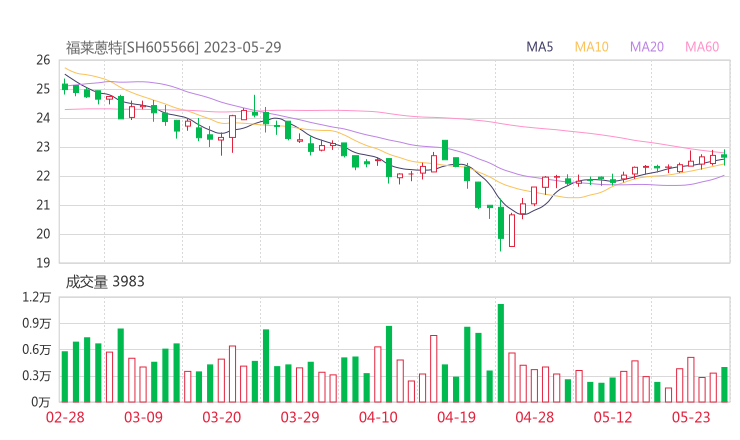
Task: Click the 26 price axis label
Action: point(43,60)
